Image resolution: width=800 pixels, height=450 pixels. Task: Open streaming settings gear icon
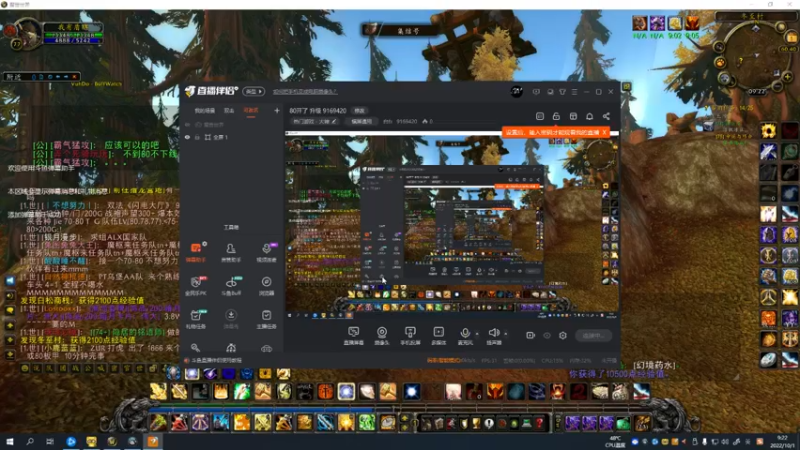pos(563,335)
